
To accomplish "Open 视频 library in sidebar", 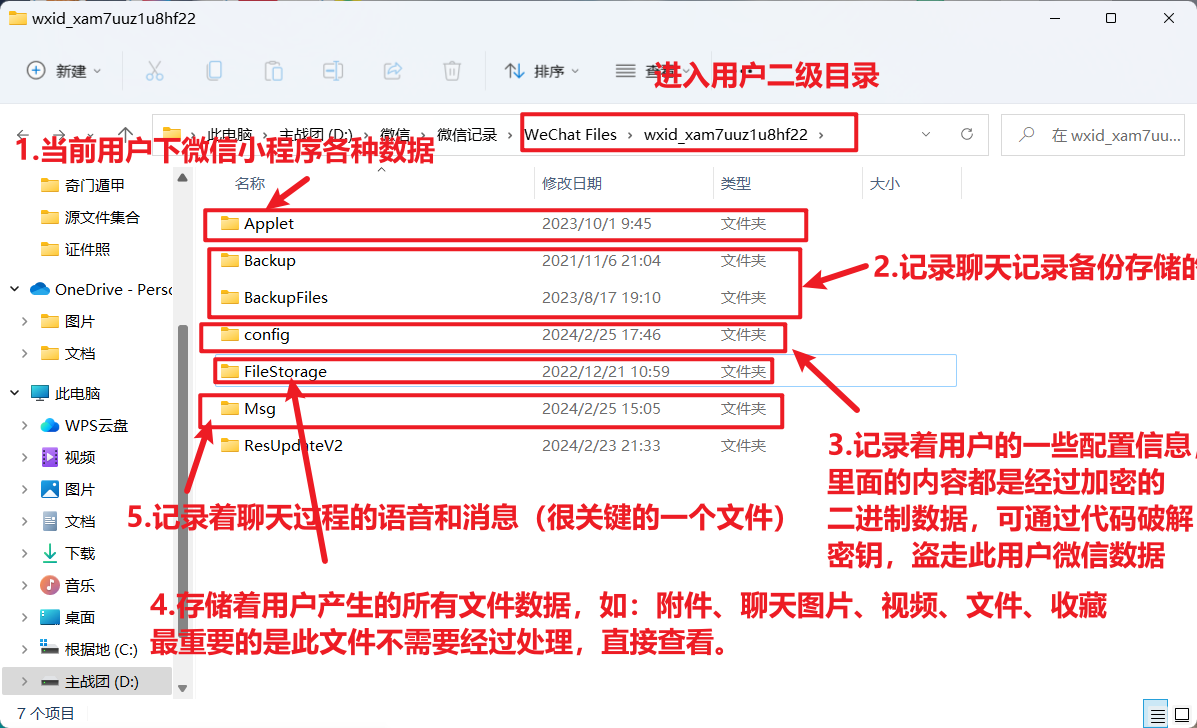I will pyautogui.click(x=79, y=457).
